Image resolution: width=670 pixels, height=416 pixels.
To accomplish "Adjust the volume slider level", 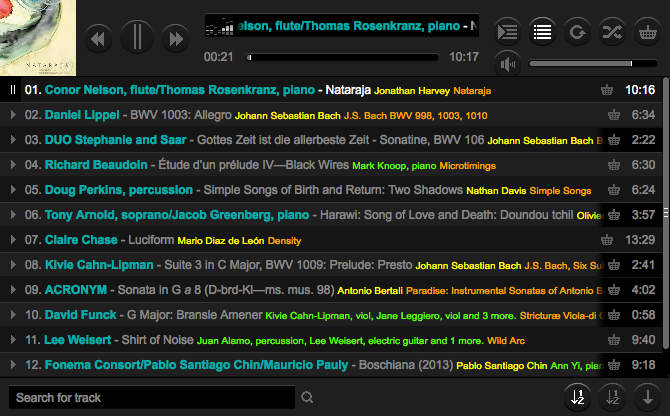I will [593, 64].
